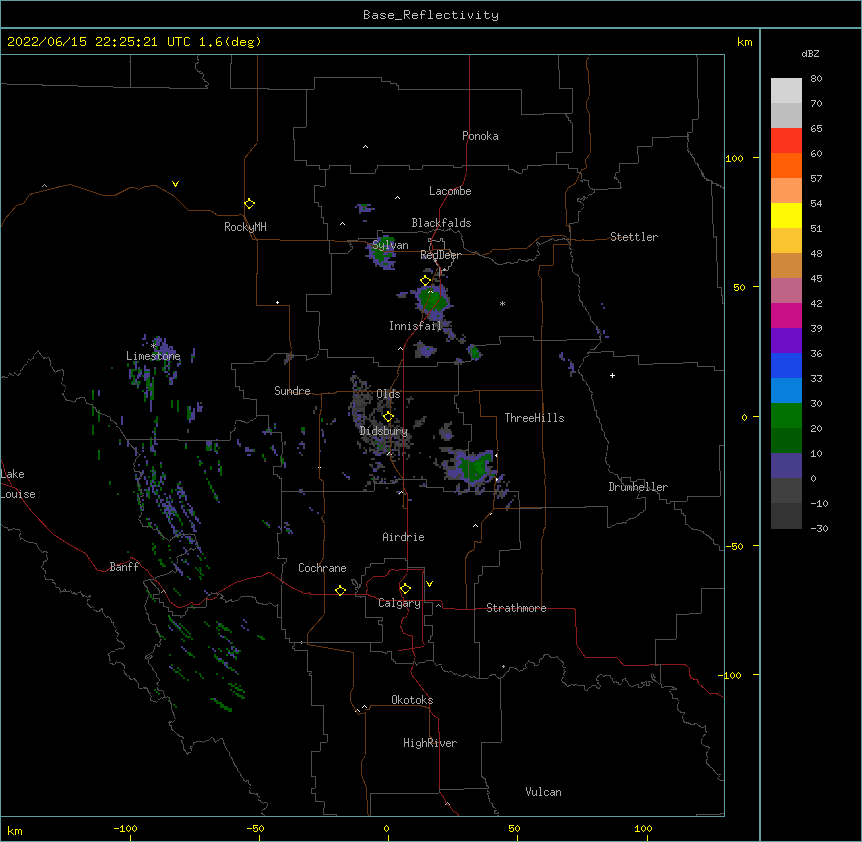Viewport: 862px width, 842px height.
Task: Click the yellow diamond marker south of RedDeer
Action: [x=426, y=281]
